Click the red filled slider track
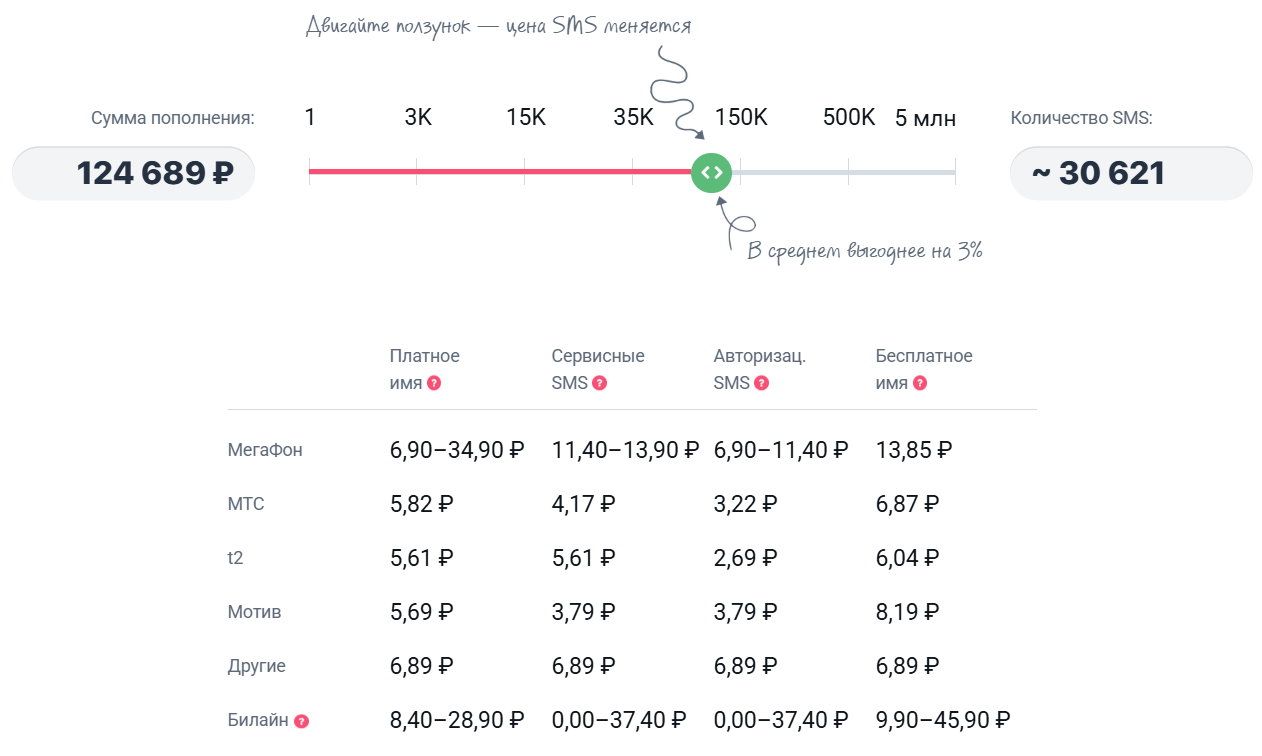Screen dimensions: 1262x756 point(500,172)
